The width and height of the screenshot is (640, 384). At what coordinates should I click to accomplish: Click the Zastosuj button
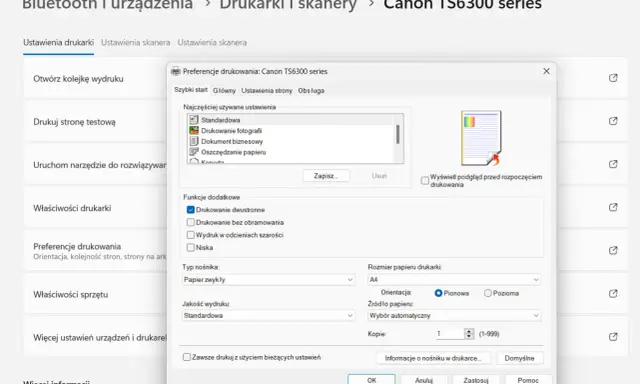click(x=476, y=380)
